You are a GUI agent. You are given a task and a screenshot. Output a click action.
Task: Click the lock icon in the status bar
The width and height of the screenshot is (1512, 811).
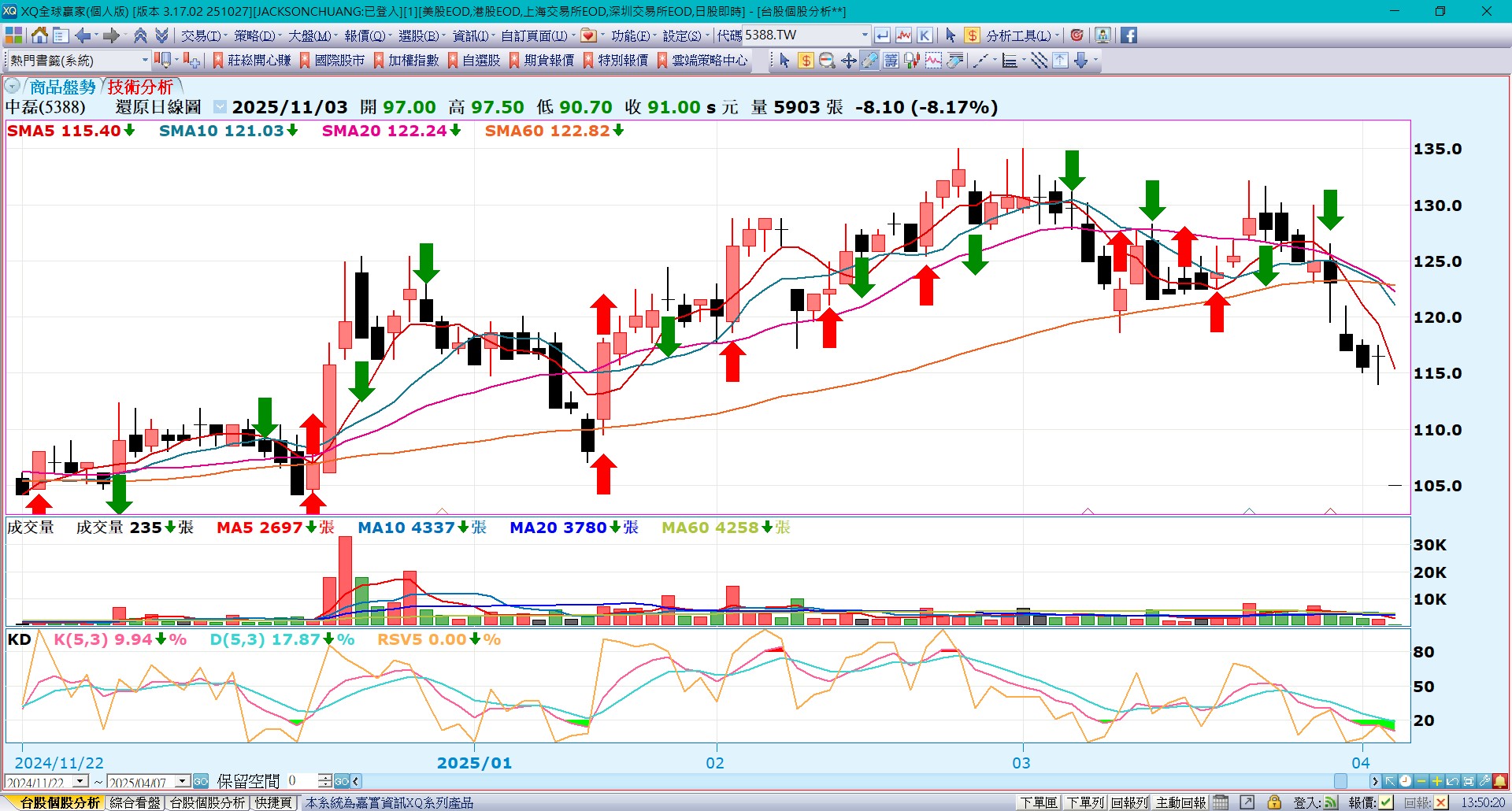1273,802
